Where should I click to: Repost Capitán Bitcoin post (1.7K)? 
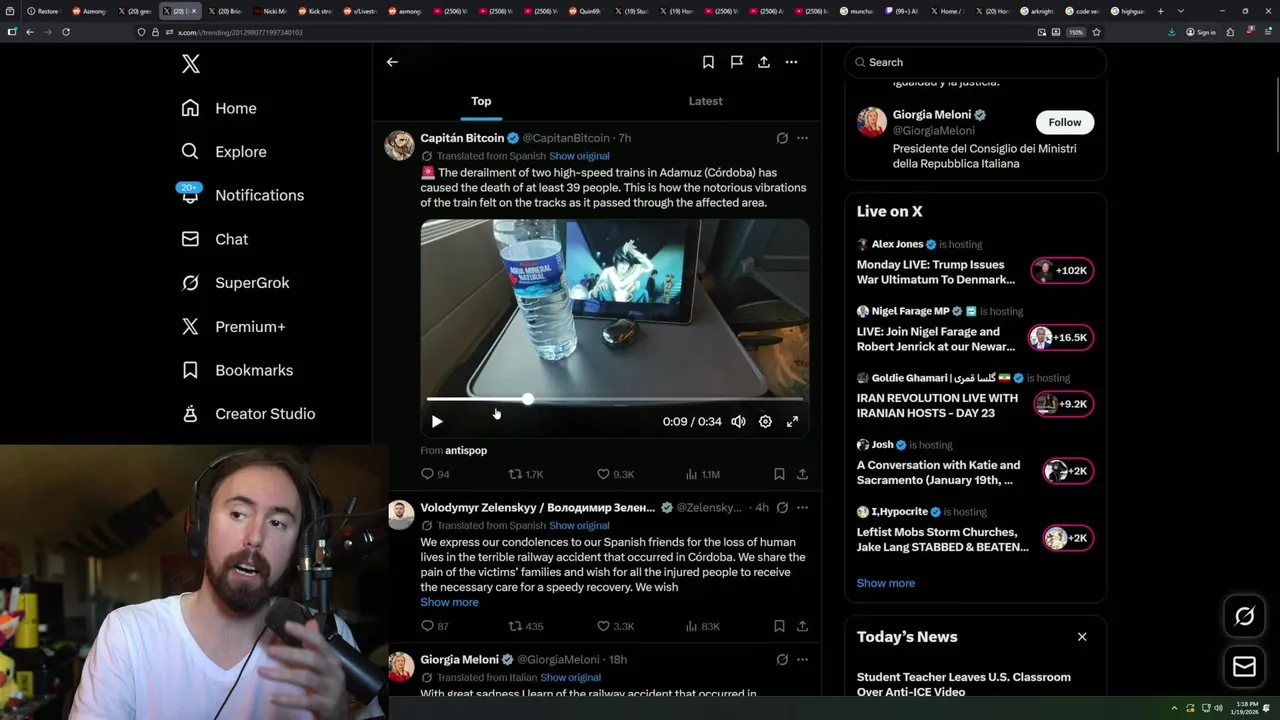coord(526,474)
